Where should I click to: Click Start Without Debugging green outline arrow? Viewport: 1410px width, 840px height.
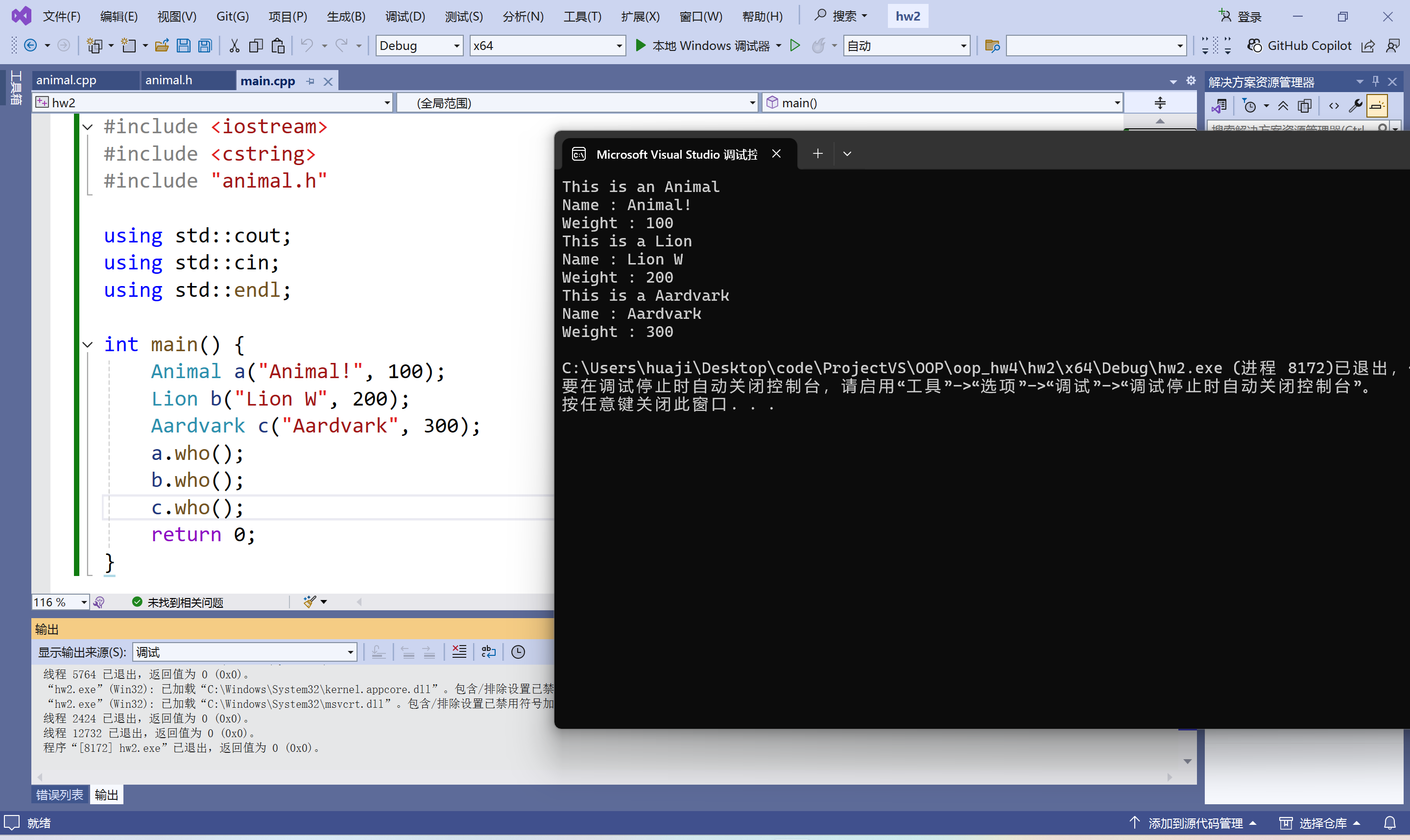(x=795, y=46)
